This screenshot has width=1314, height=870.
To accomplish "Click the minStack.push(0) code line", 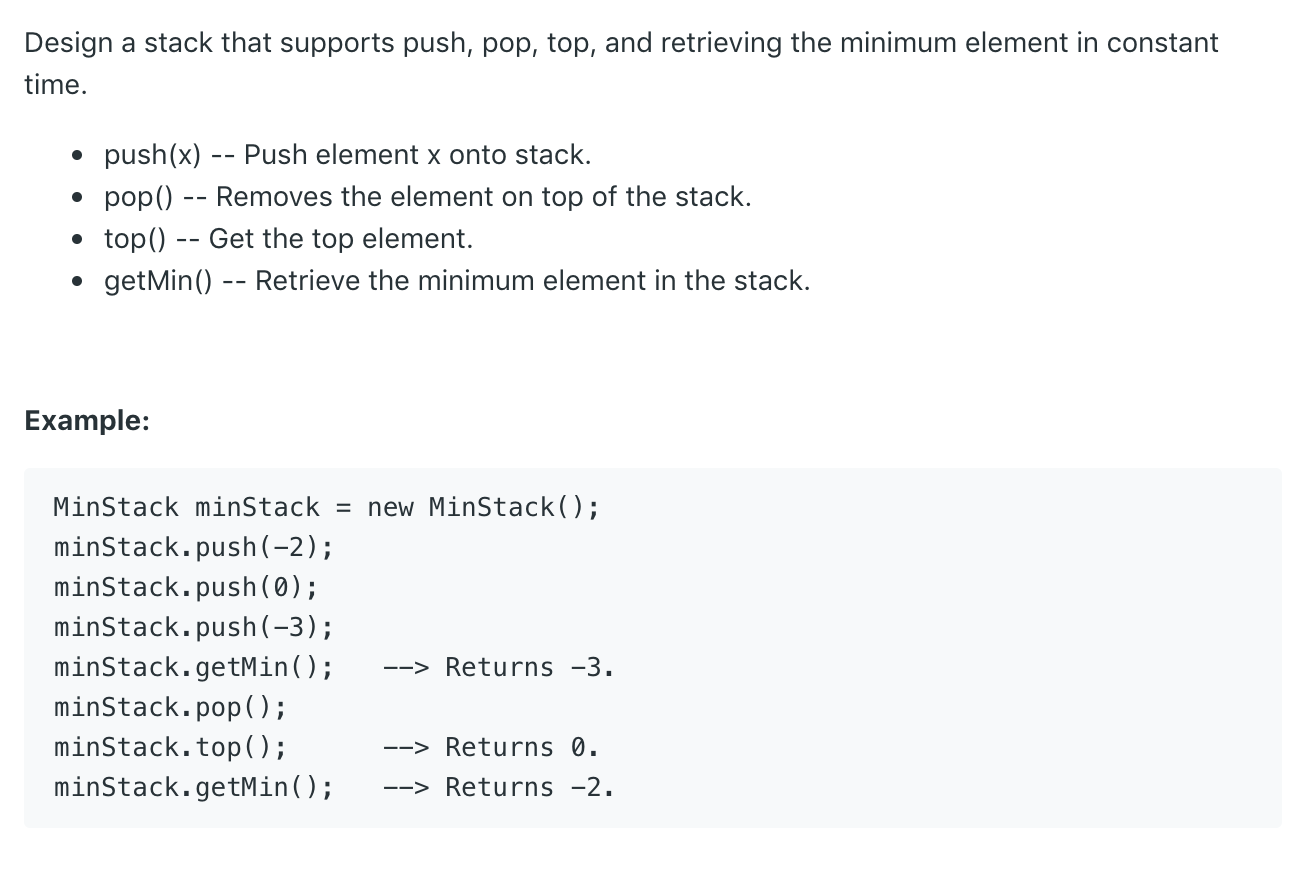I will tap(186, 587).
